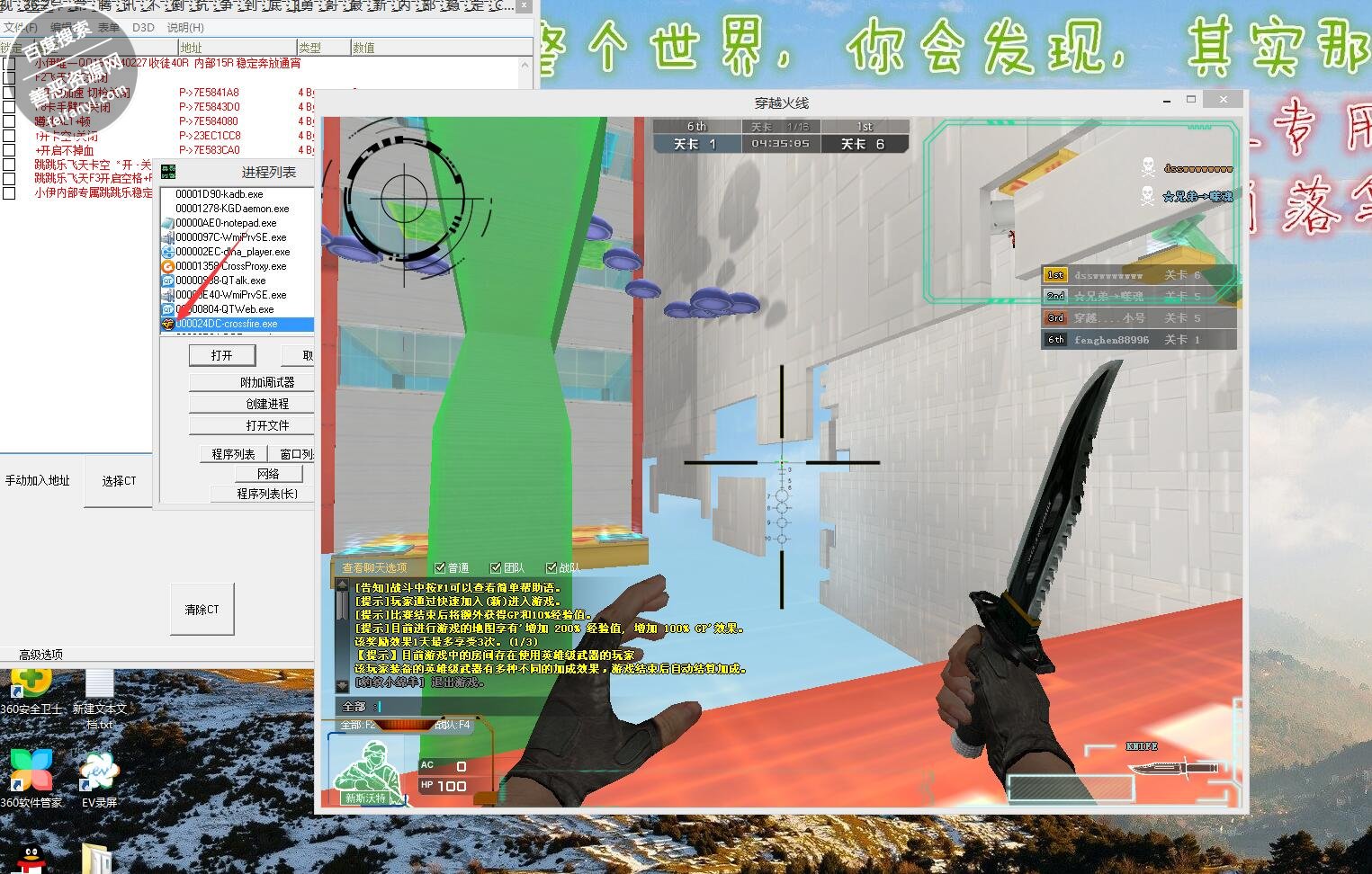
Task: Click the 清除CT button
Action: tap(202, 610)
